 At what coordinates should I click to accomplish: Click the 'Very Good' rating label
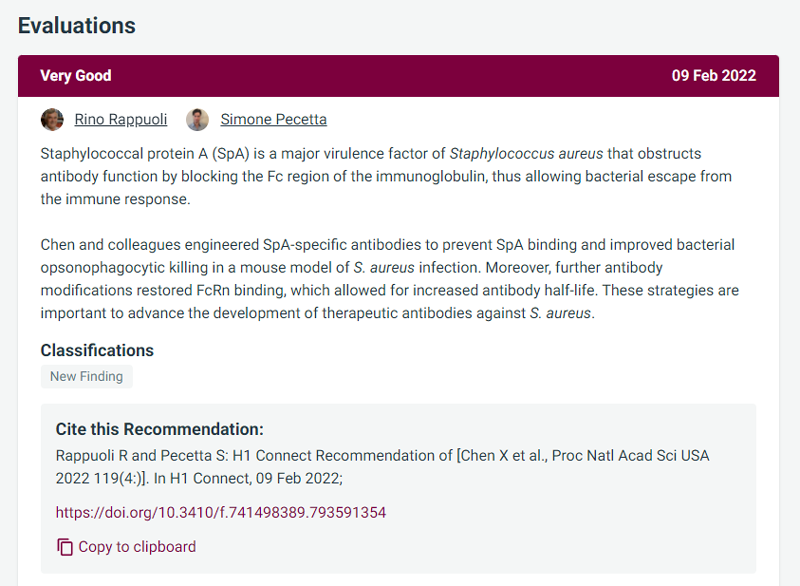(76, 75)
